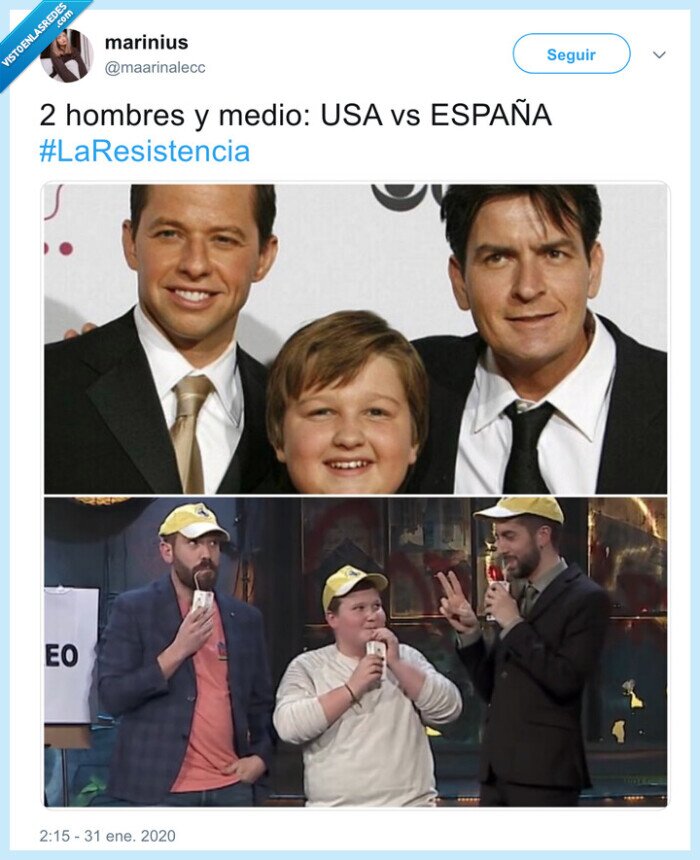Click the tweet timestamp 2:15 - 31 ene. 2020

[108, 835]
